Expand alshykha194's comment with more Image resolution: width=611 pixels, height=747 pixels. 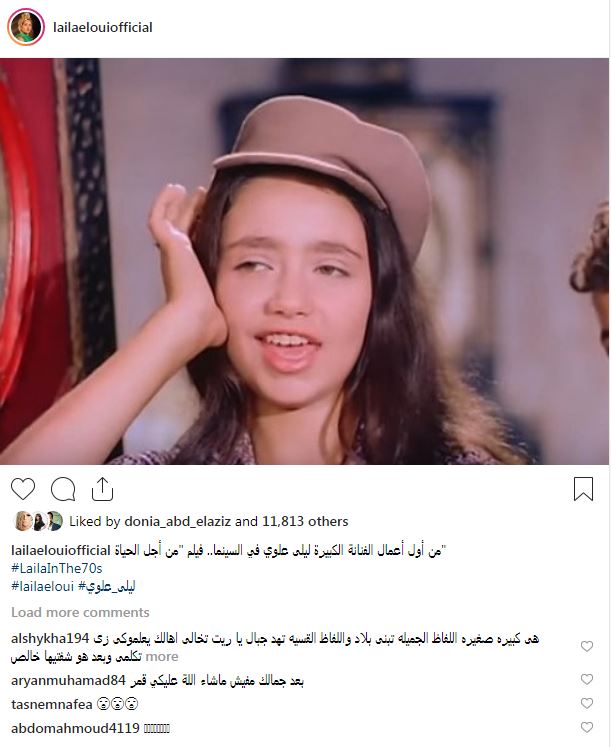(162, 656)
